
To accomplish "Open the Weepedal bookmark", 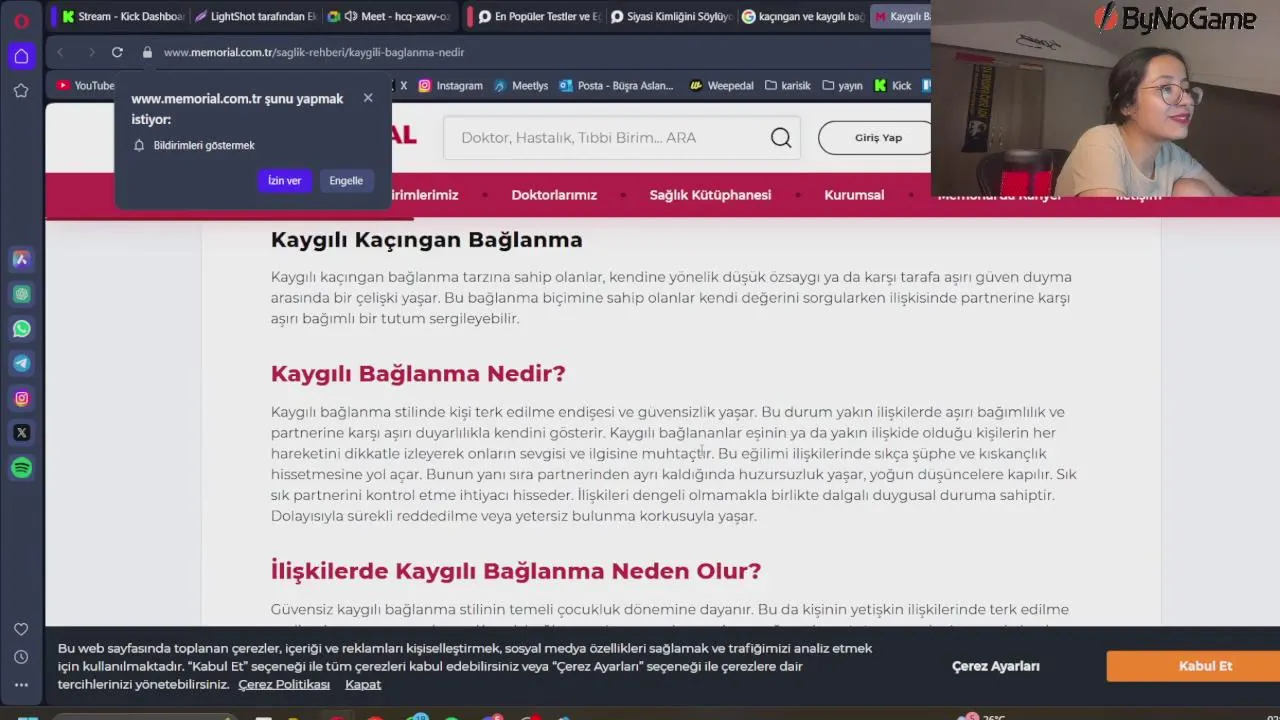I will [x=722, y=86].
